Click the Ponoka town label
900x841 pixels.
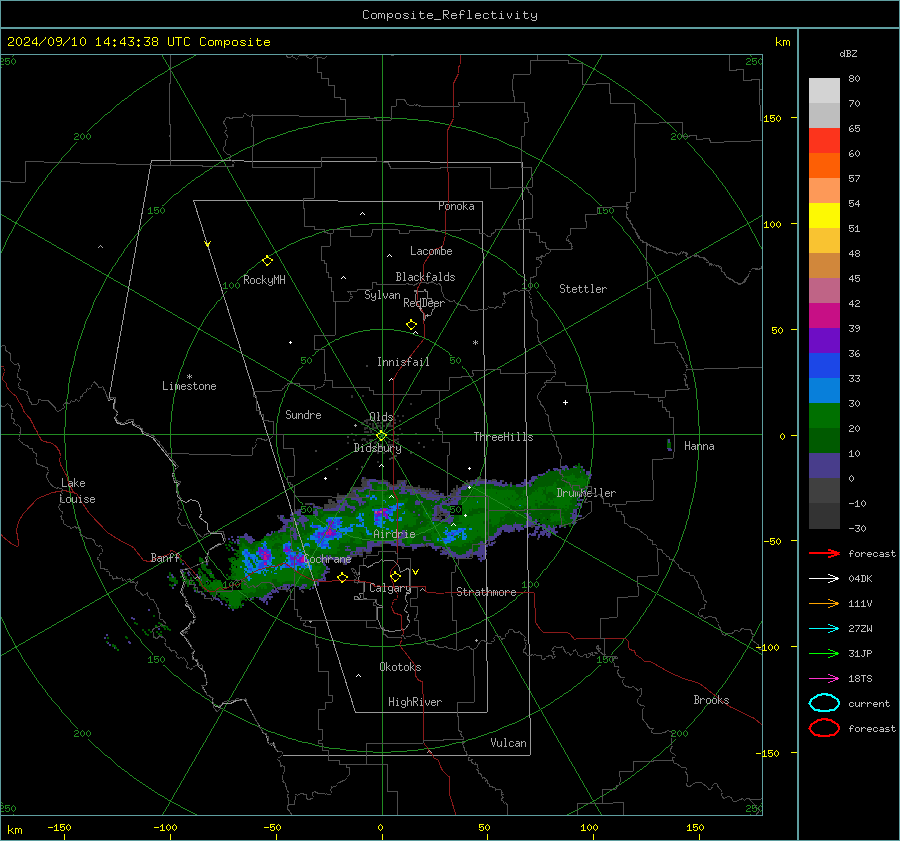tap(456, 206)
